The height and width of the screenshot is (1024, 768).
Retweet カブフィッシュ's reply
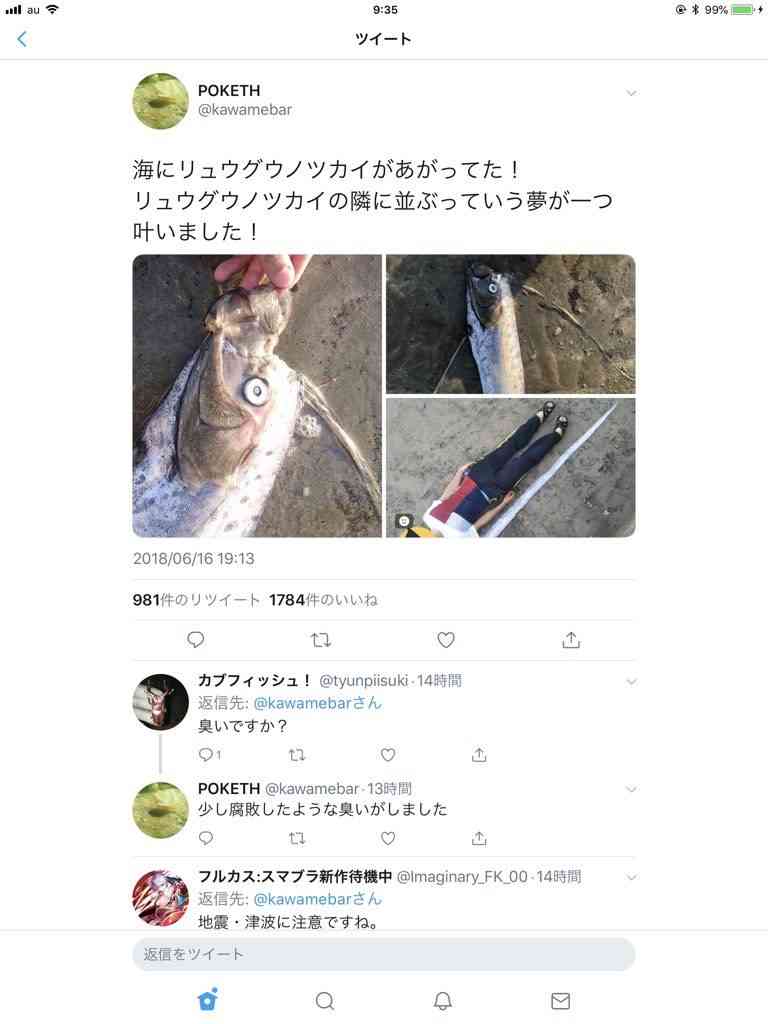[x=297, y=755]
